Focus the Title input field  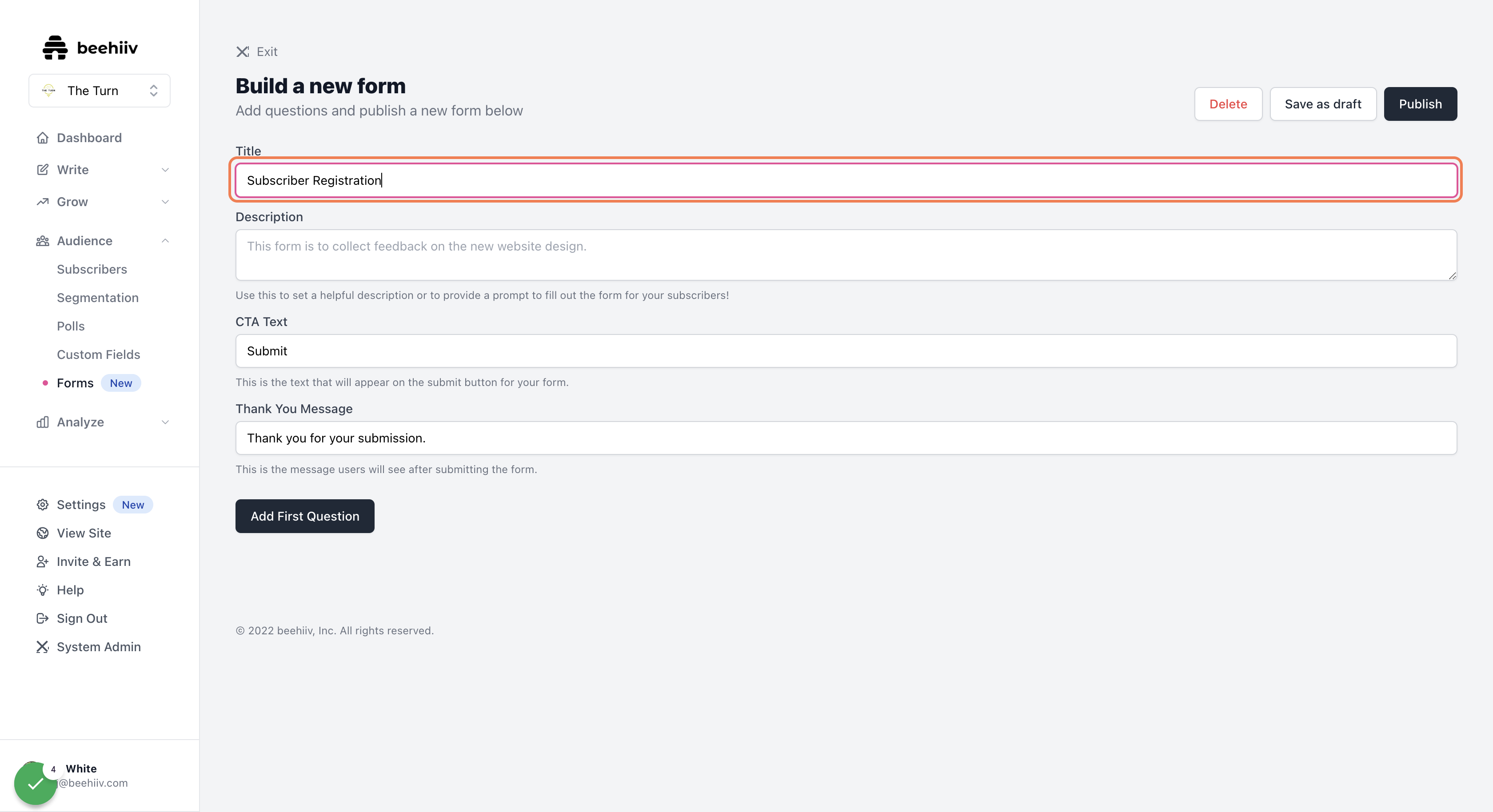point(846,180)
